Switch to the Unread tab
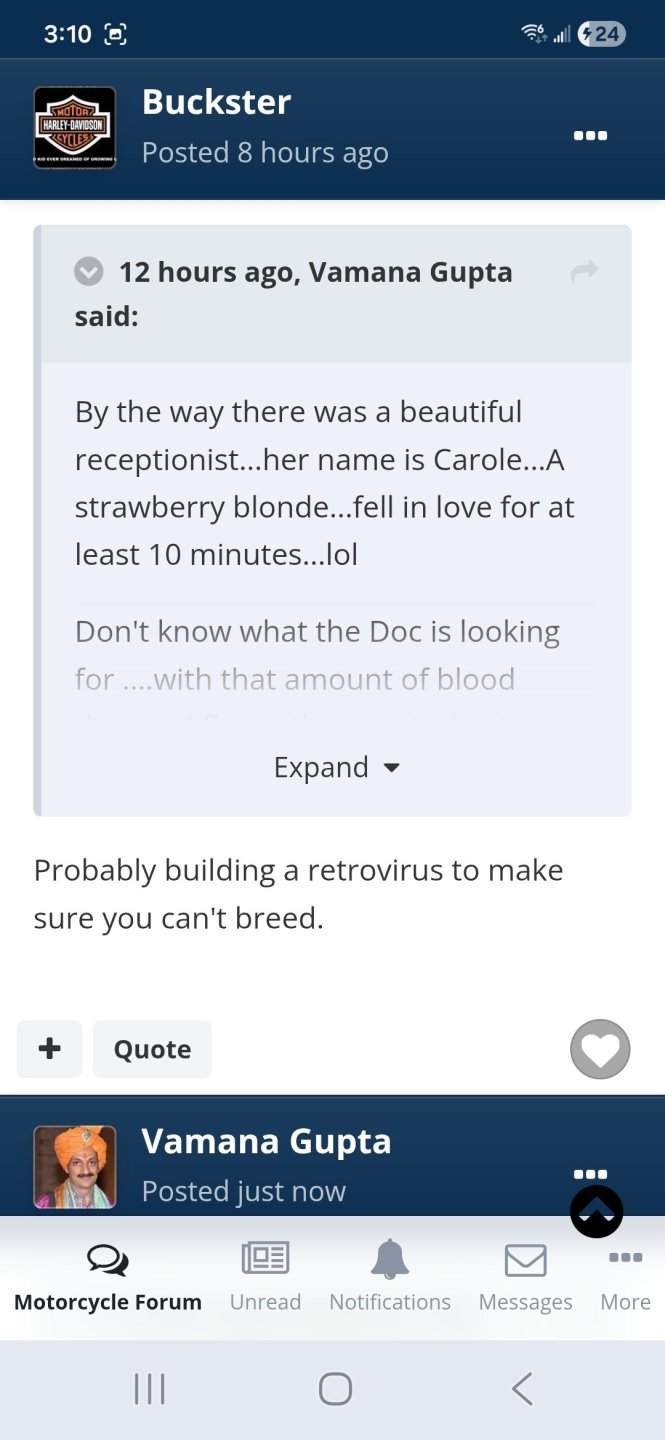Viewport: 665px width, 1440px height. (x=265, y=1275)
